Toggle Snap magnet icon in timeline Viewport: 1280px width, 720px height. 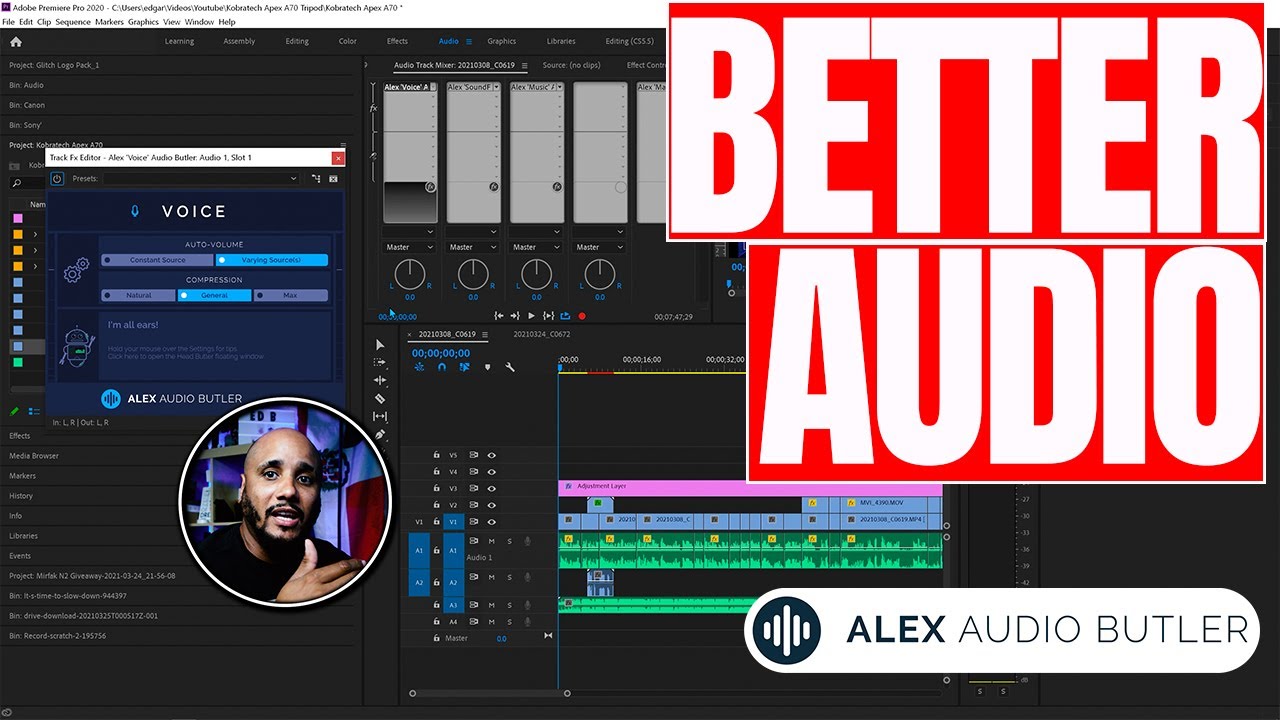click(x=442, y=367)
